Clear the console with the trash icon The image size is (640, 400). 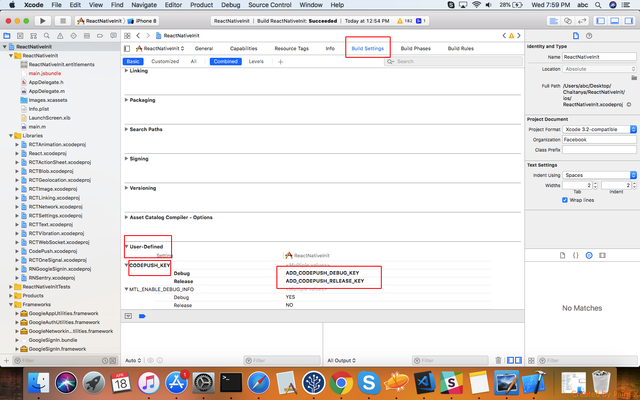tap(498, 360)
